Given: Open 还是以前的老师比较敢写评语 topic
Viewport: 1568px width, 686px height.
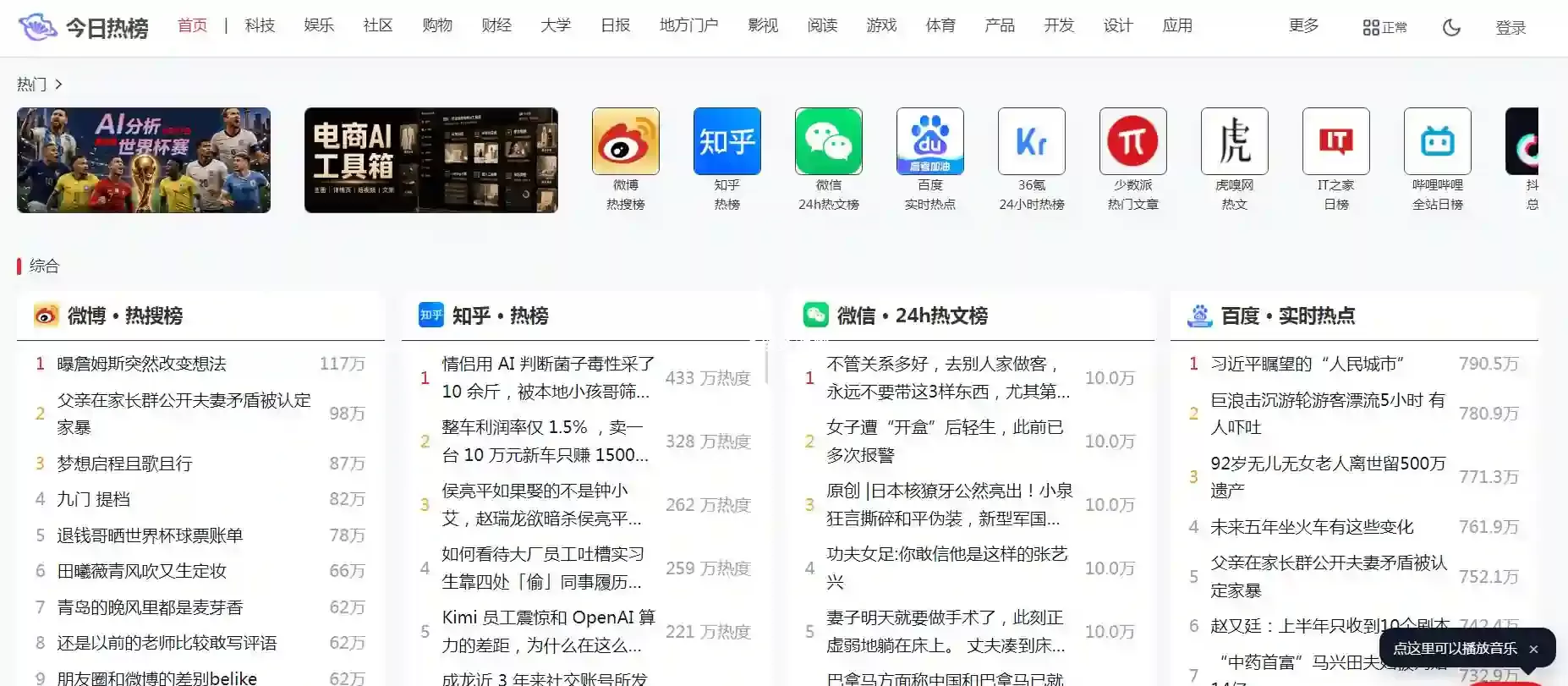Looking at the screenshot, I should pyautogui.click(x=167, y=643).
